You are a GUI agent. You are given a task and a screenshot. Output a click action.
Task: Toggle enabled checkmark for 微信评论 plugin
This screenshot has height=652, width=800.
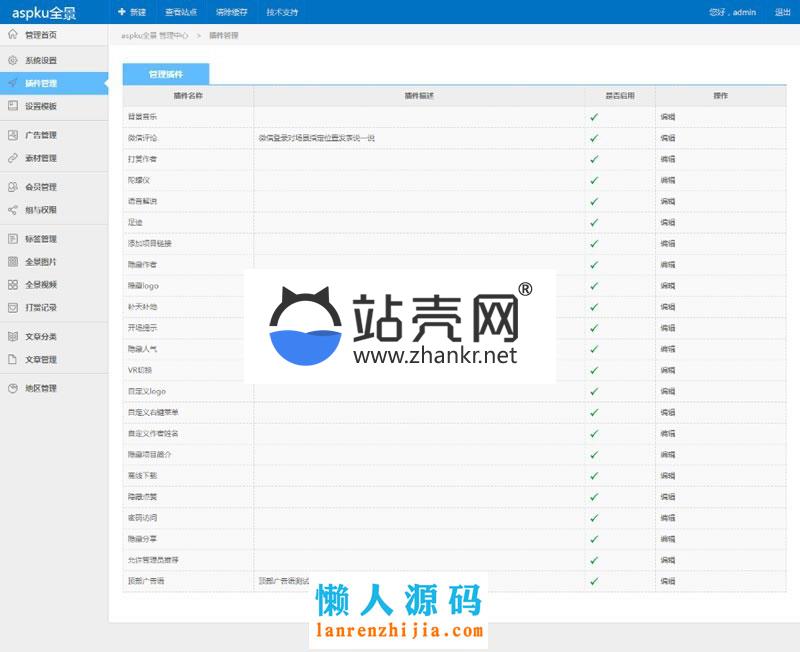coord(594,138)
